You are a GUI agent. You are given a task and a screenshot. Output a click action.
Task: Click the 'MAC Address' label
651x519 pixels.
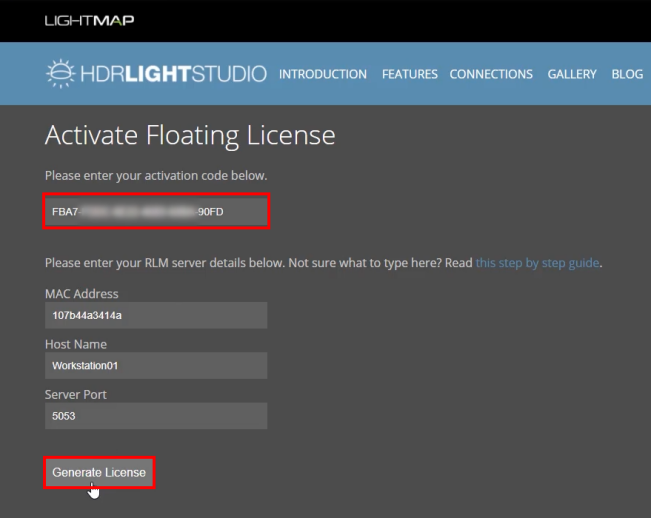(82, 294)
